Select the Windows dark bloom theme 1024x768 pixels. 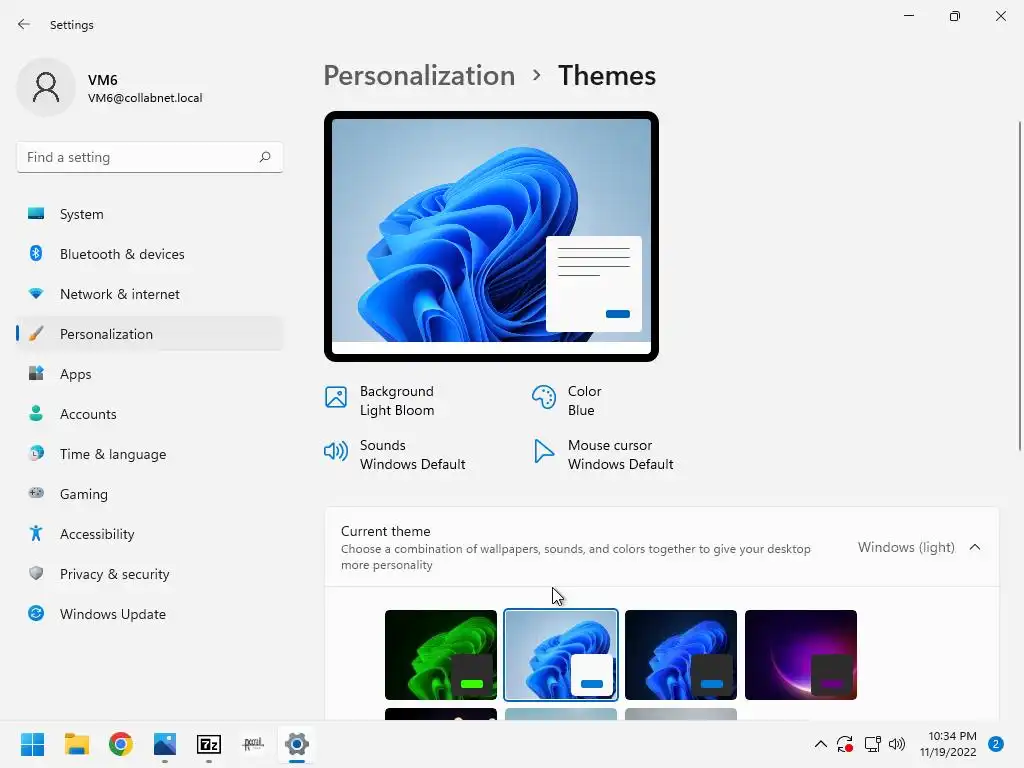click(x=680, y=655)
